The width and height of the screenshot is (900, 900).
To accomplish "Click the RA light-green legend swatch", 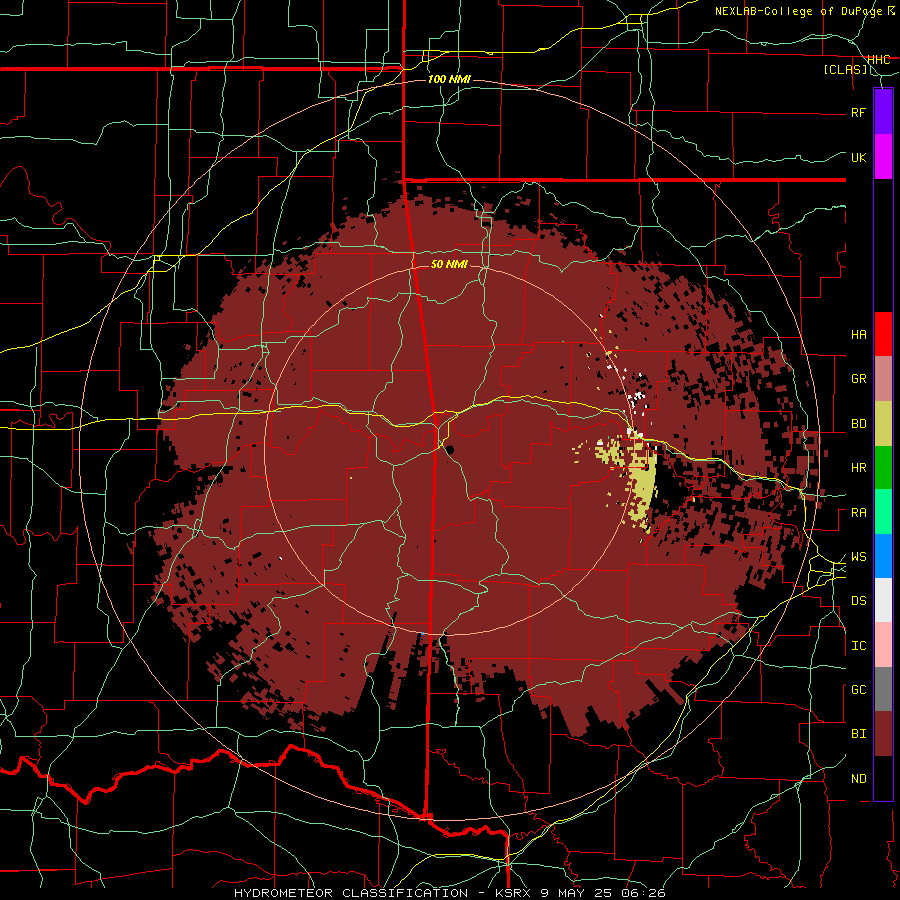I will coord(883,512).
